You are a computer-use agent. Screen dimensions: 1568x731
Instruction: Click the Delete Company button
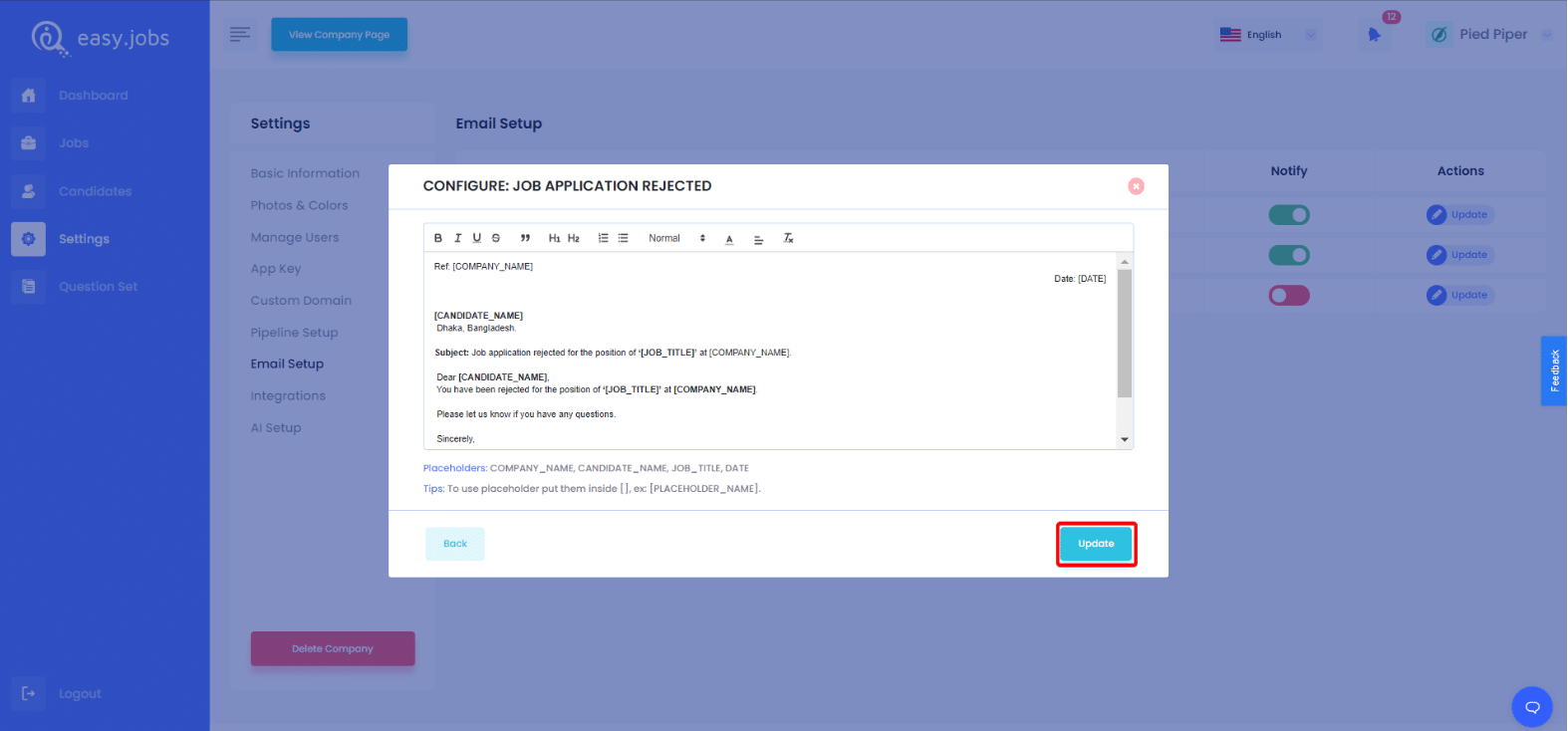(x=333, y=648)
